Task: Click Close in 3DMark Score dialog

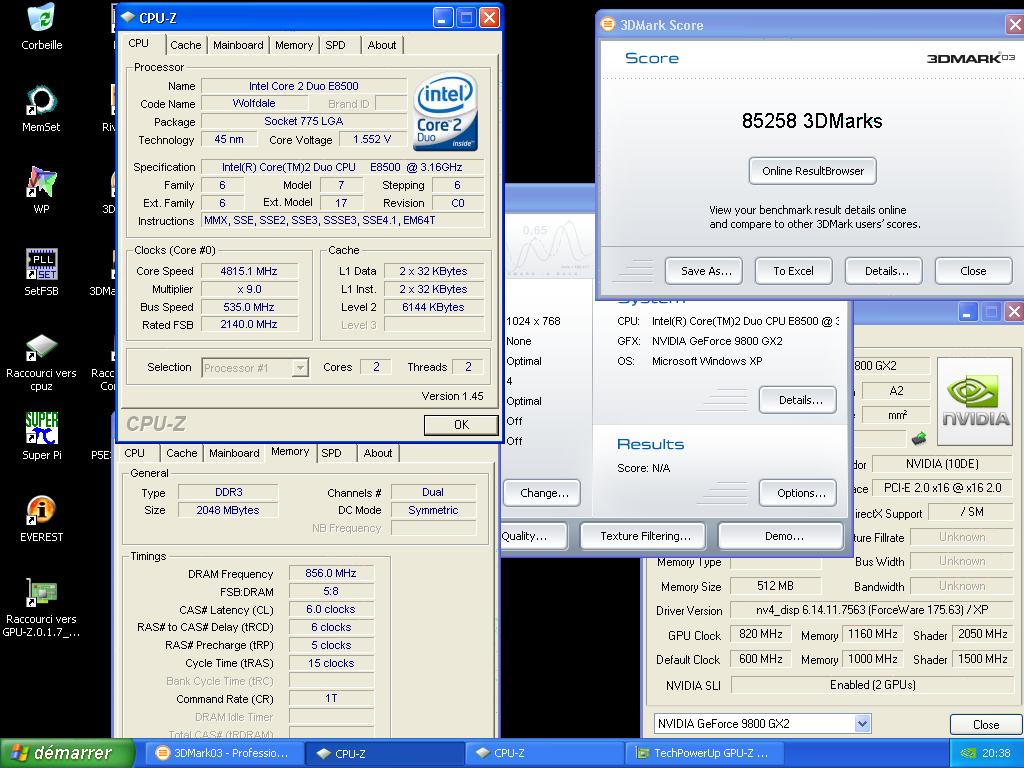Action: 973,271
